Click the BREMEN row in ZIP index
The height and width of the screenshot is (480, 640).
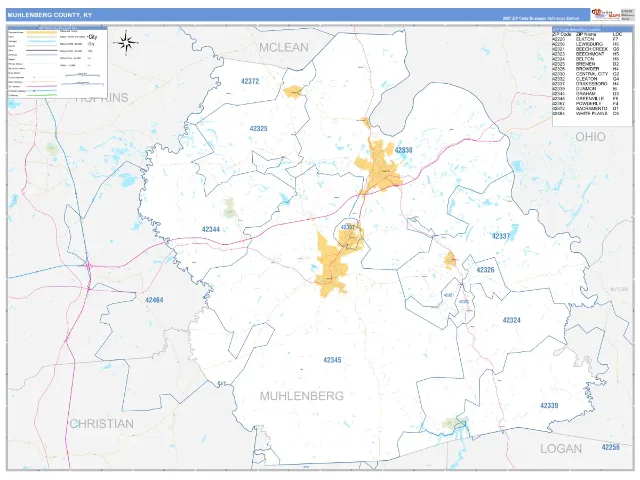(586, 64)
